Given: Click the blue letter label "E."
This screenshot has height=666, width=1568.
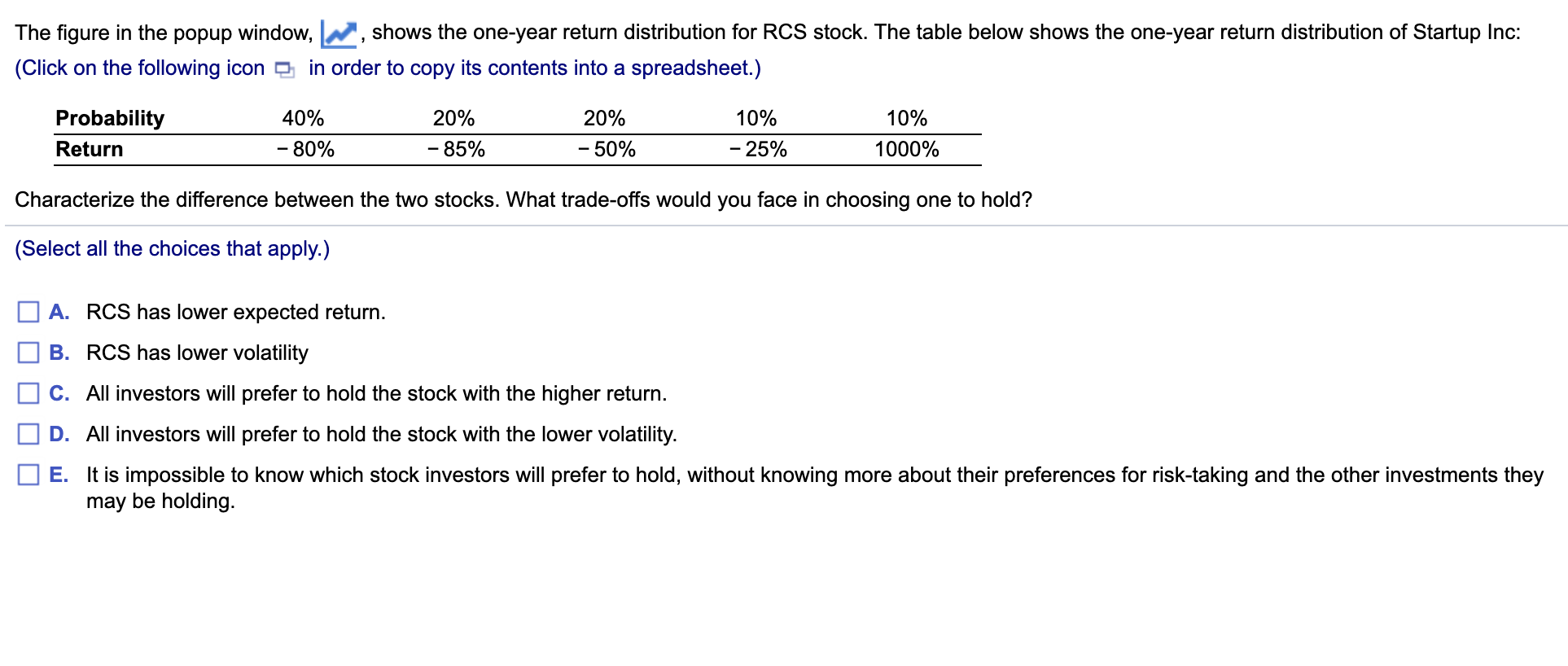Looking at the screenshot, I should [59, 475].
